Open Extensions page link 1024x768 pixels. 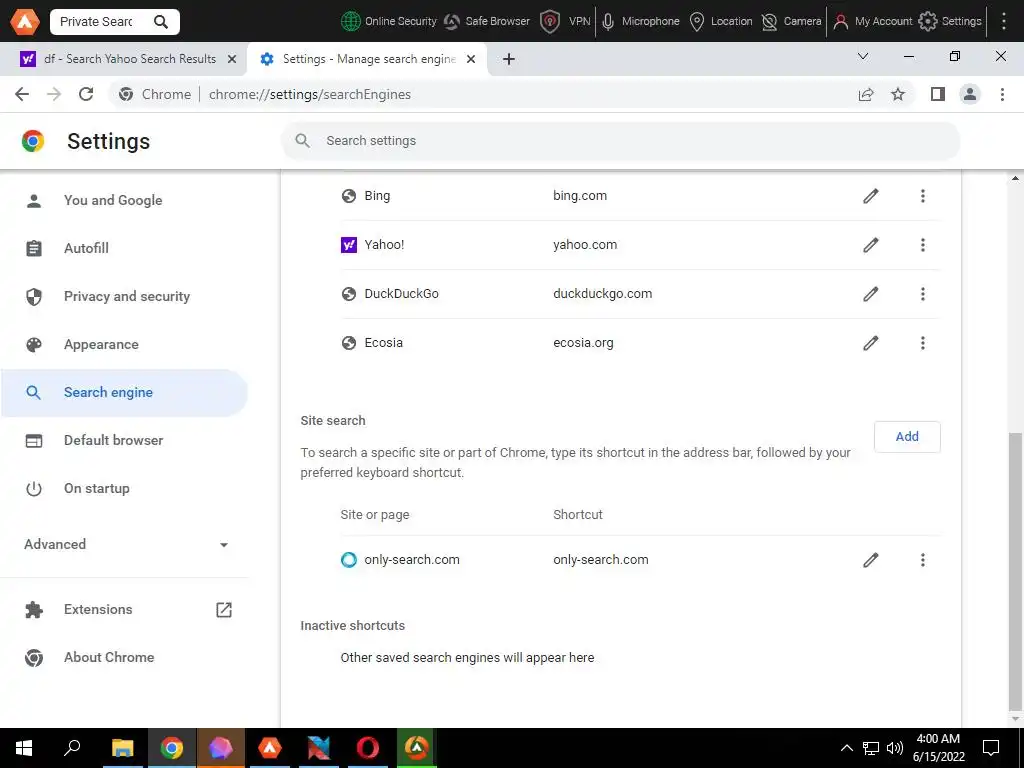(124, 609)
